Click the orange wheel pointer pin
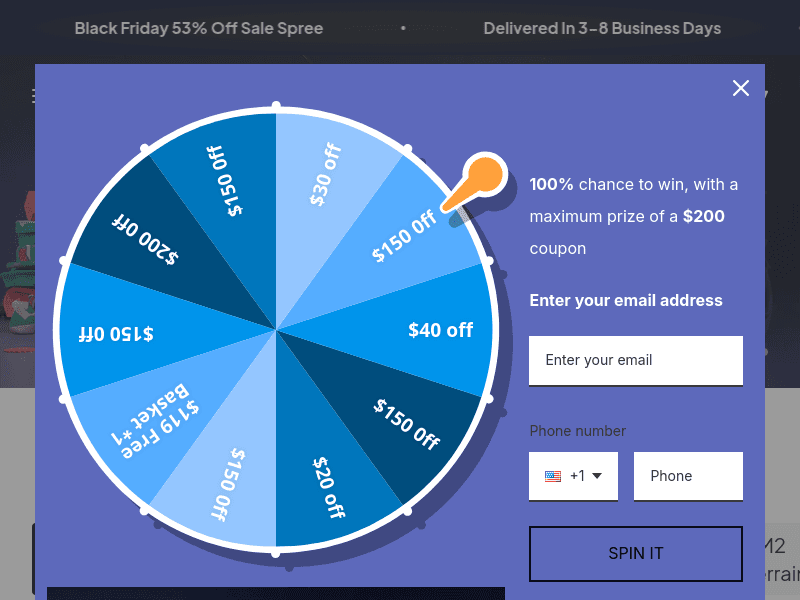Viewport: 800px width, 600px height. click(x=482, y=177)
